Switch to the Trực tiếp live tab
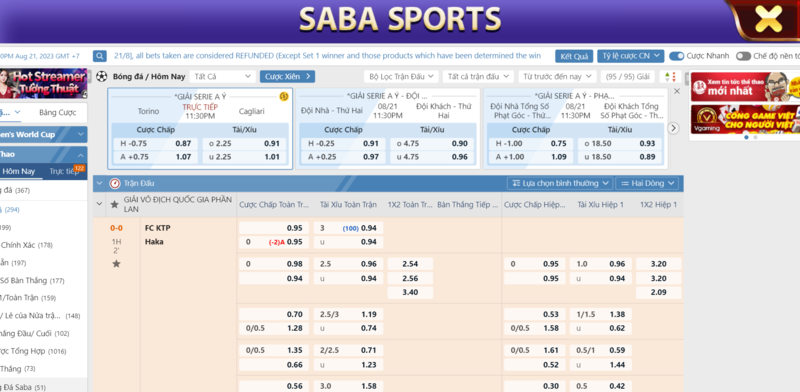The width and height of the screenshot is (800, 392). (64, 172)
